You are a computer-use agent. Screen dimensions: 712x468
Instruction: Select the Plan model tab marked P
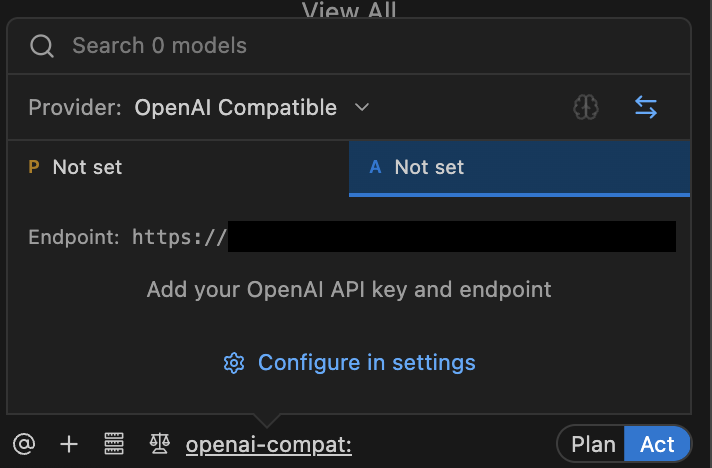(x=178, y=168)
